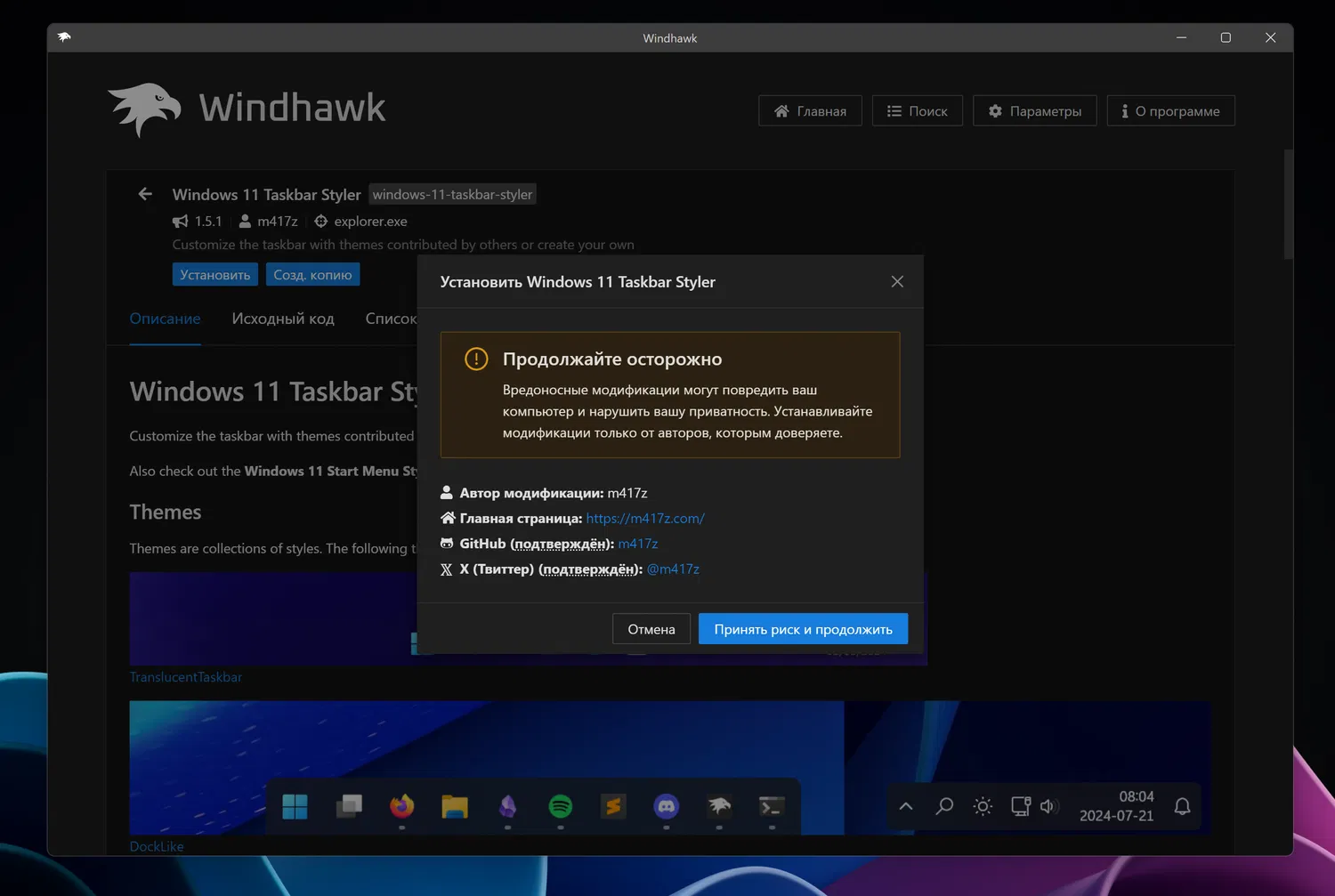Click the main window's vertical scrollbar
The width and height of the screenshot is (1335, 896).
tap(1288, 205)
